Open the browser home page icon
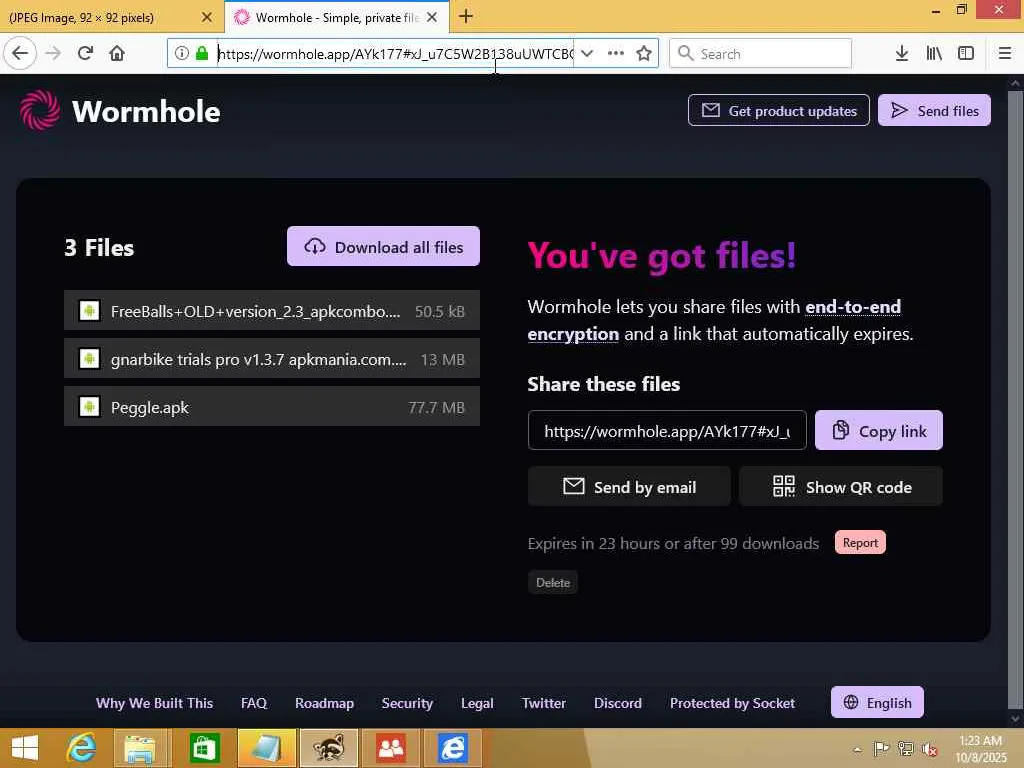 pos(117,54)
